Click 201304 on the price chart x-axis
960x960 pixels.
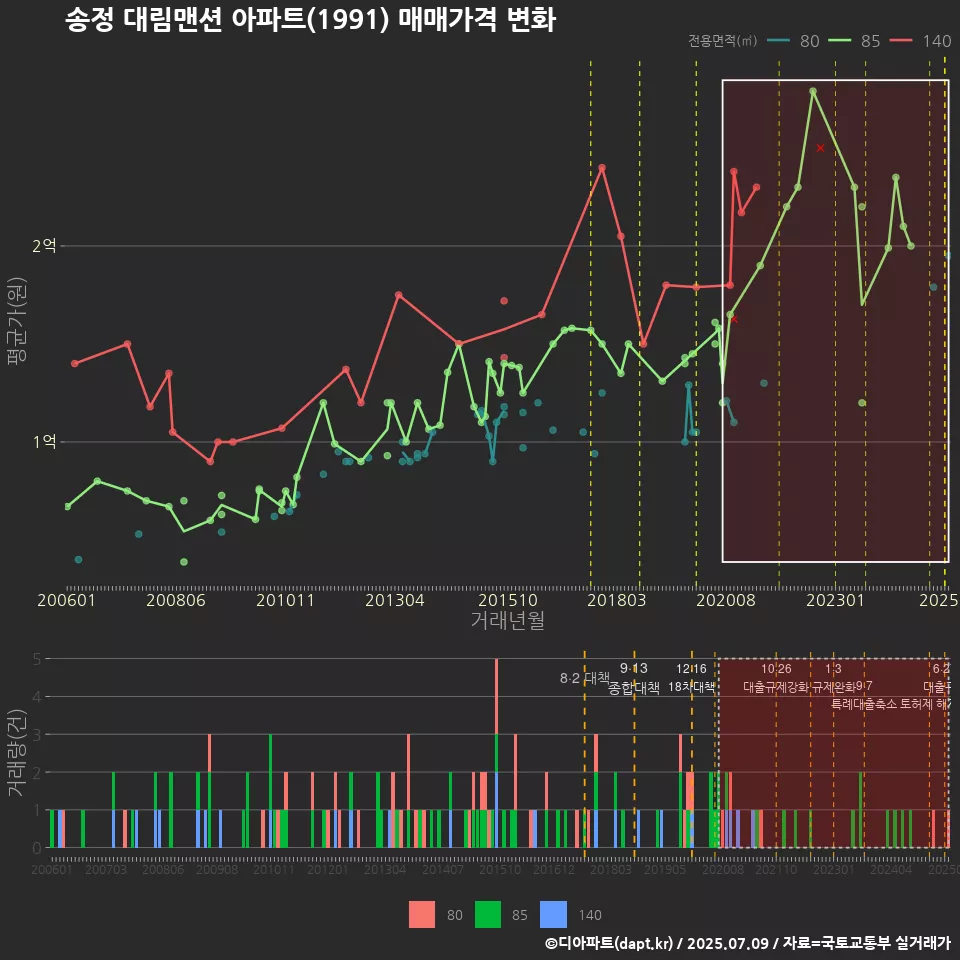point(394,600)
